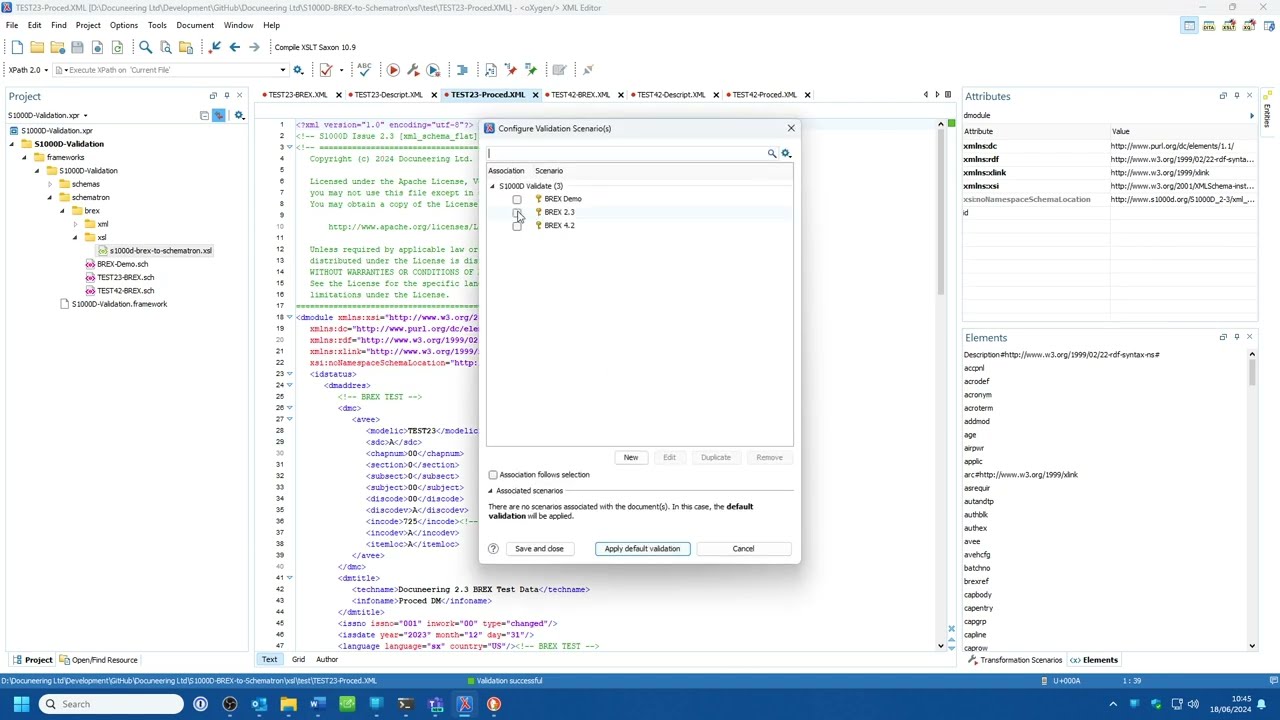Expand the xml folder in project tree
Viewport: 1280px width, 720px height.
(75, 224)
